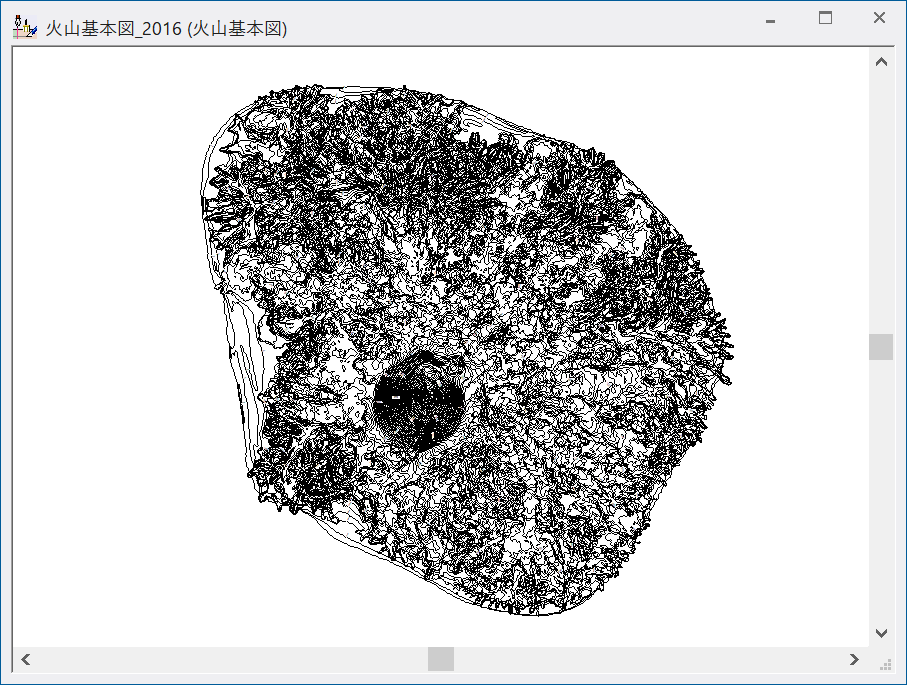Click the vertical scrollbar up arrow
This screenshot has height=685, width=907.
[x=881, y=62]
